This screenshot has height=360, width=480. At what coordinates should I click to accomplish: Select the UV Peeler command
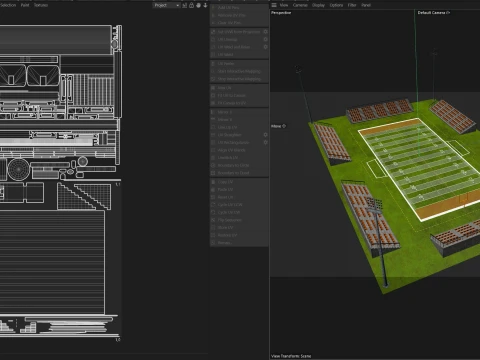[x=239, y=63]
